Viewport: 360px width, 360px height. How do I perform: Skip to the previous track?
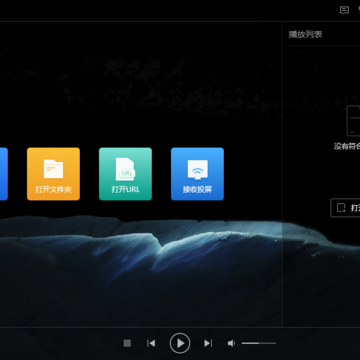[151, 343]
